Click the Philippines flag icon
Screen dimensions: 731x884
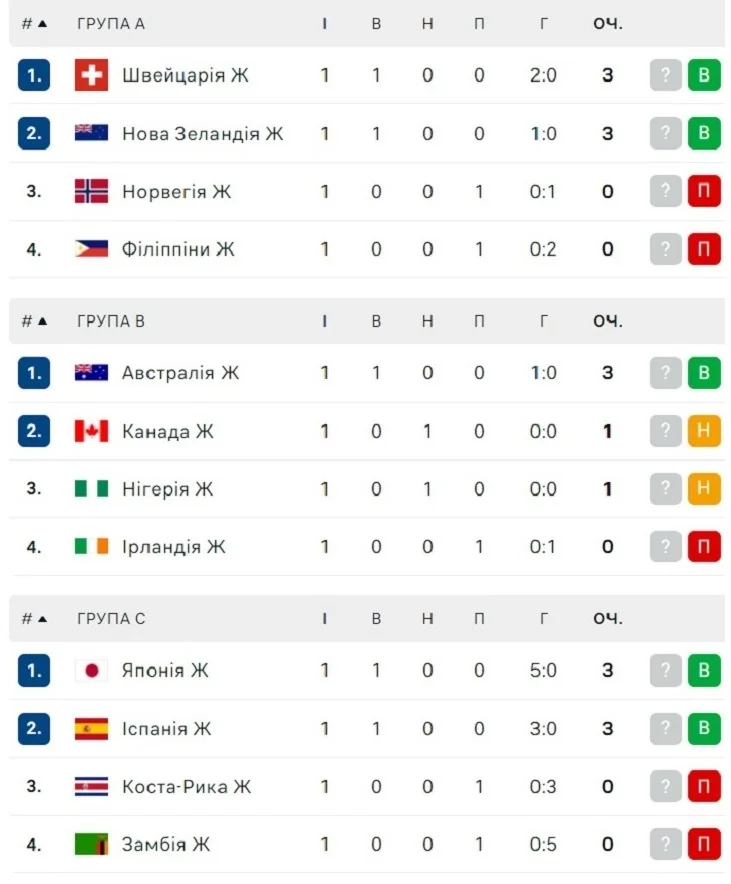91,249
